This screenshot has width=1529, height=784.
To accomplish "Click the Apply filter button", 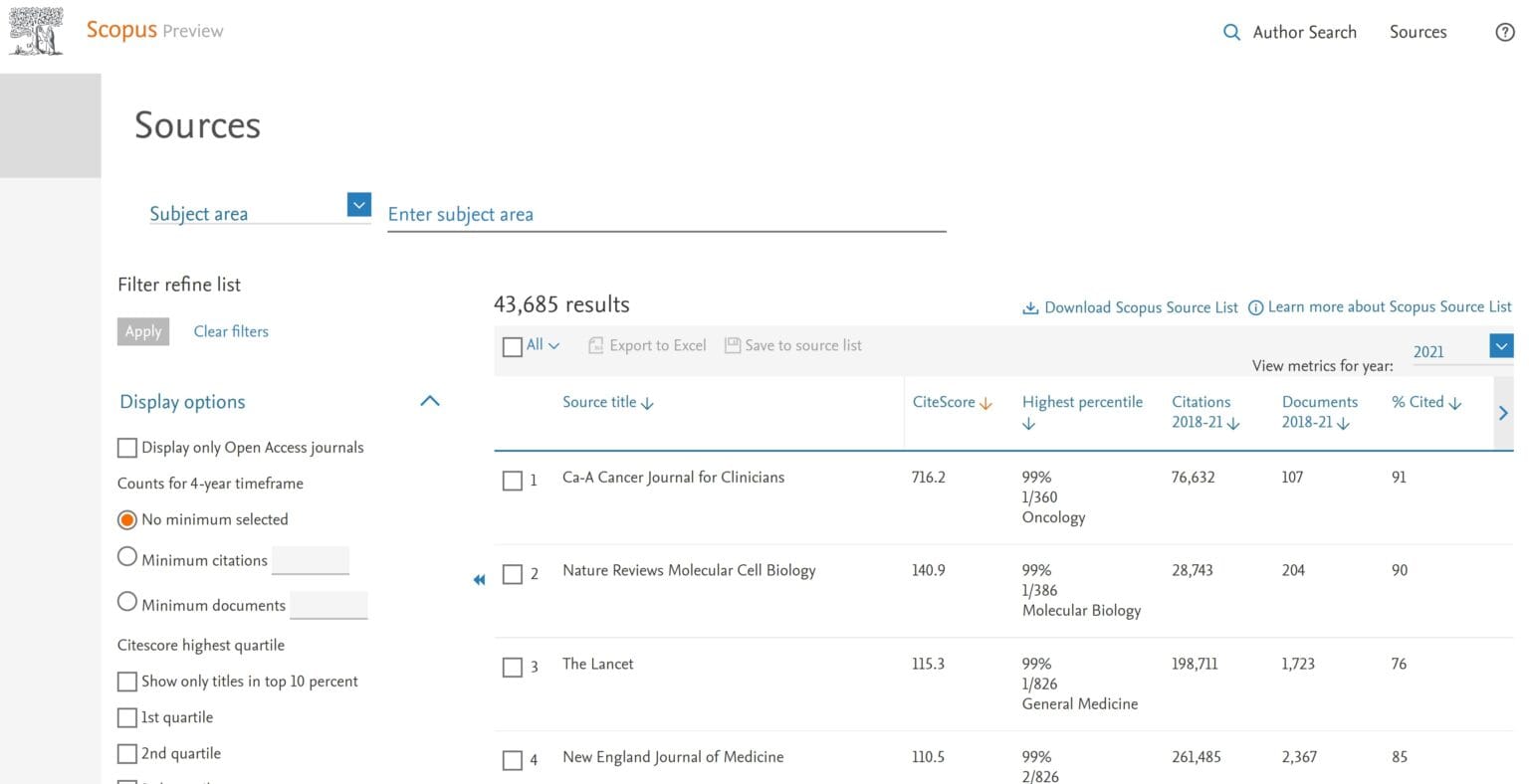I will click(143, 331).
